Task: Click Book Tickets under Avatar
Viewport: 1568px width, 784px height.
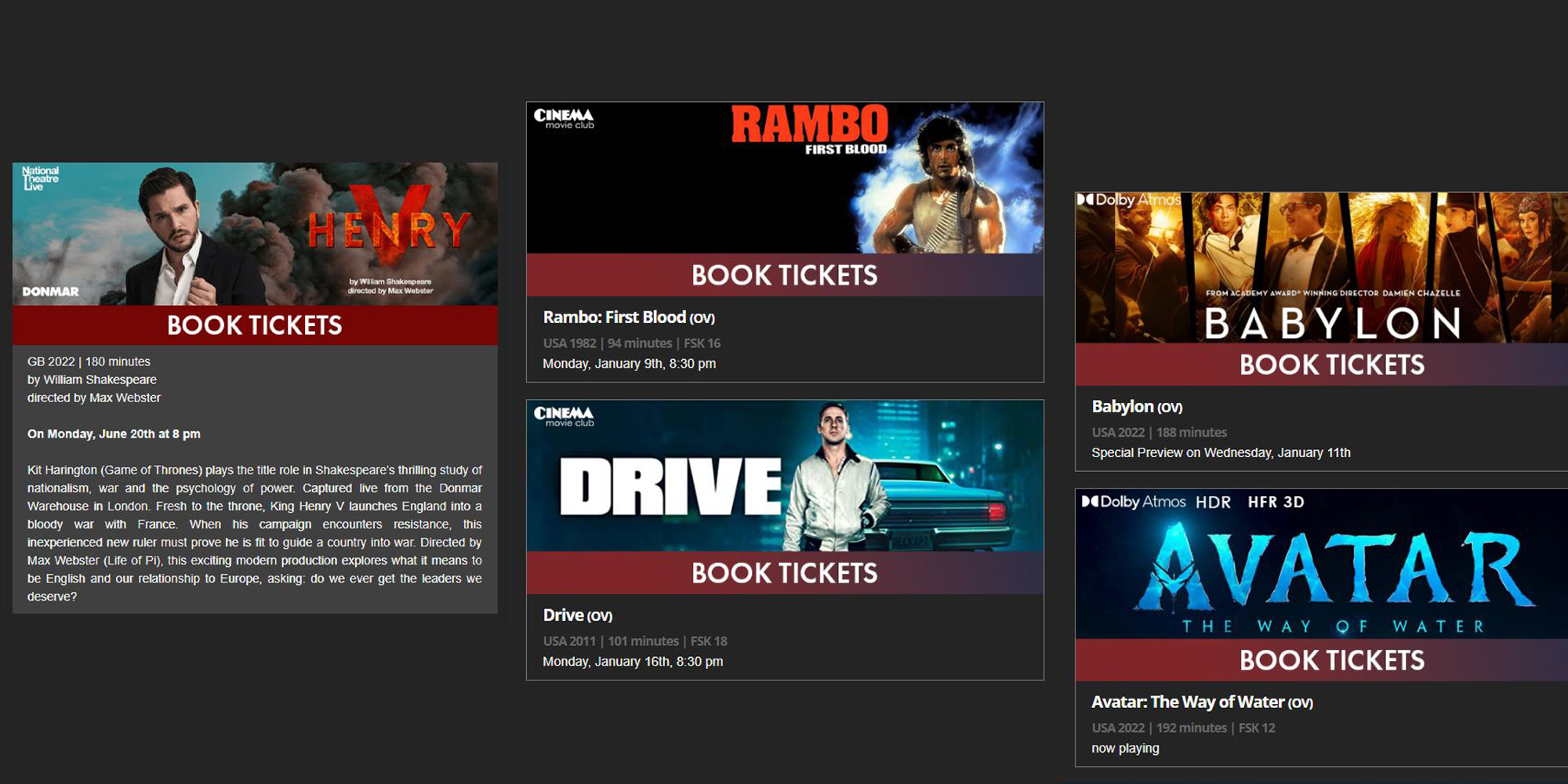Action: (x=1322, y=660)
